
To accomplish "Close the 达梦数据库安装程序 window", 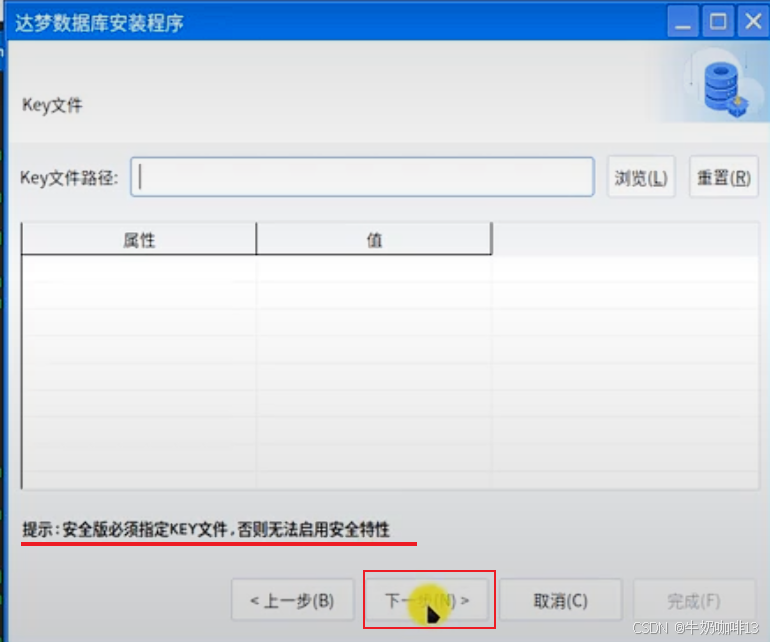I will 753,22.
